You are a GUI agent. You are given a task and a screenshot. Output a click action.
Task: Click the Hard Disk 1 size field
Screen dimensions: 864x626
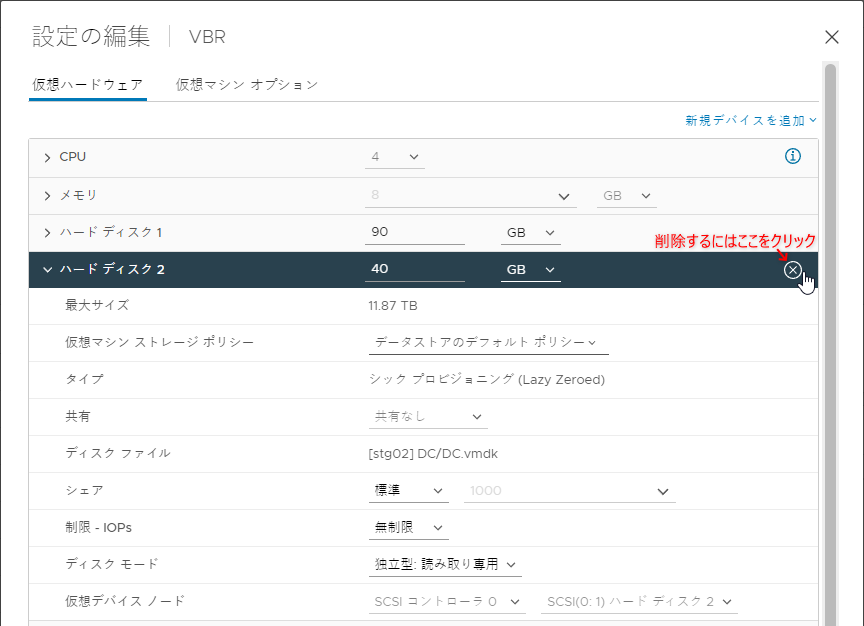click(x=414, y=232)
